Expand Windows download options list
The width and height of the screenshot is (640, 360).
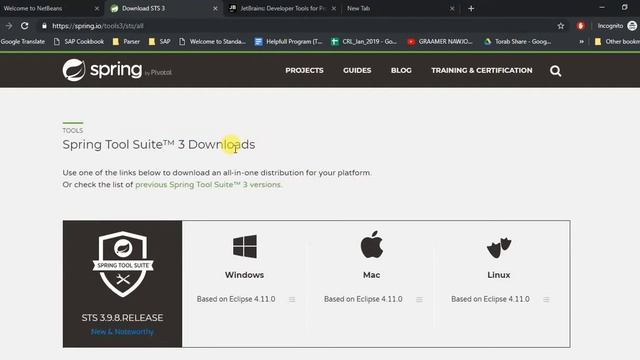[292, 300]
